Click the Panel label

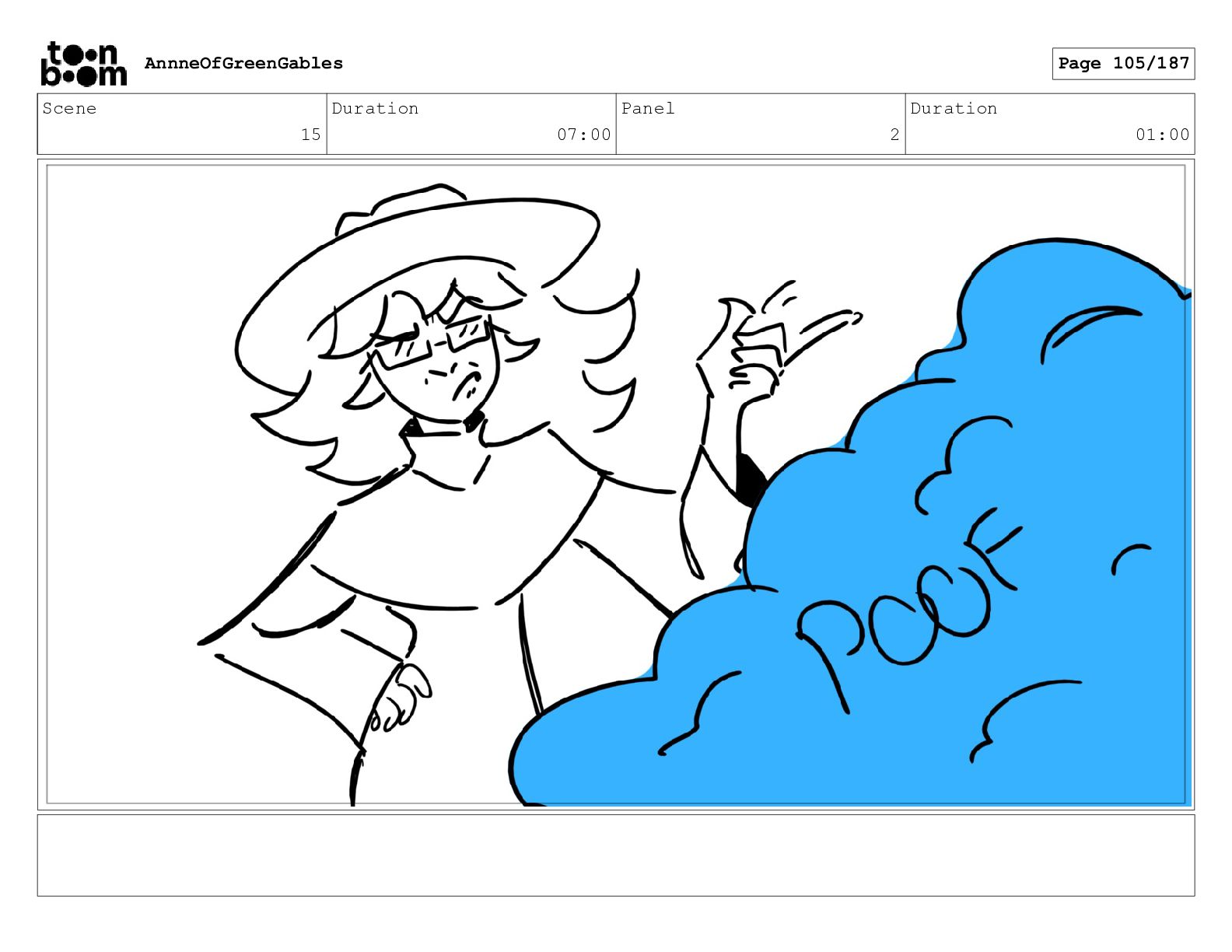647,108
